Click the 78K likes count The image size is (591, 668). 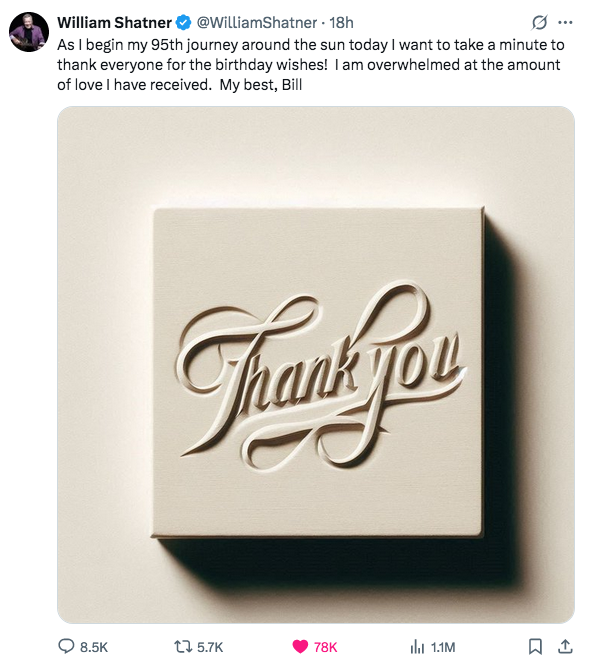point(326,647)
